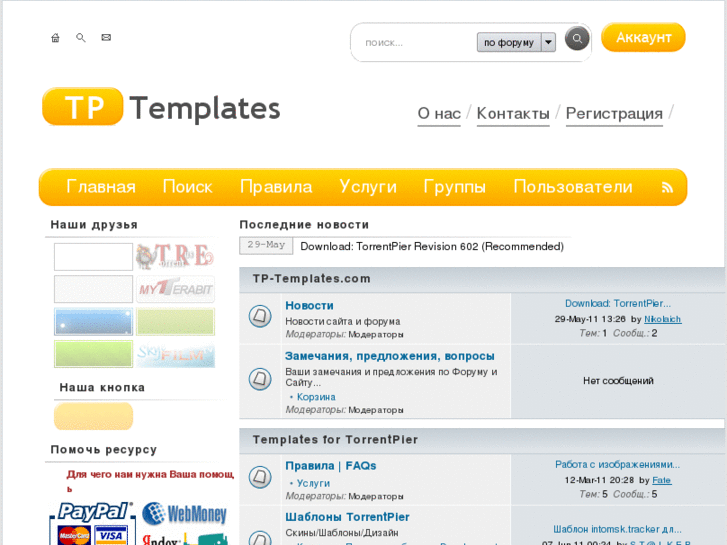Click the dropdown arrow next to 'по форуму'
This screenshot has width=727, height=545.
coord(548,42)
